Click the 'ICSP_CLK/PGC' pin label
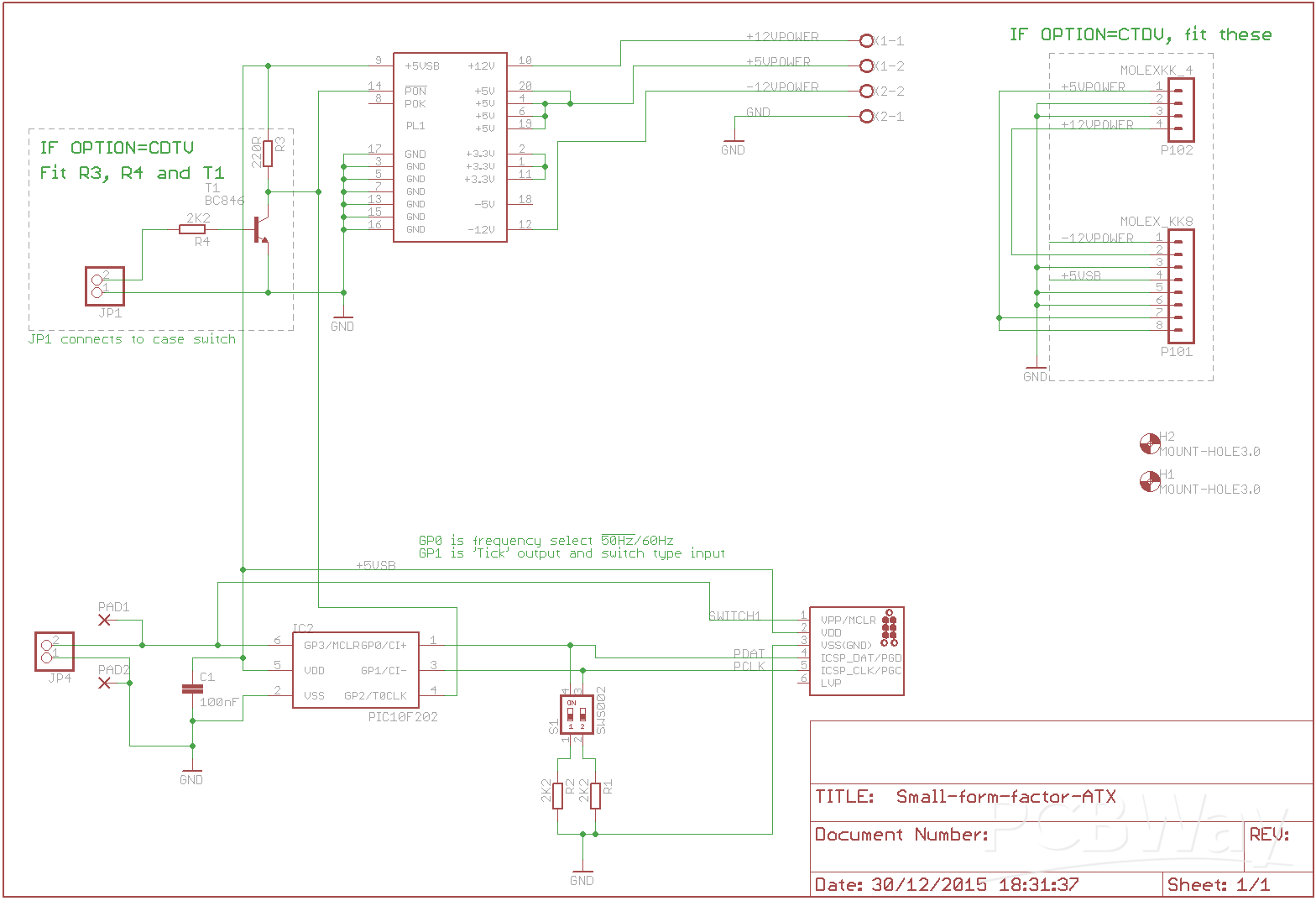The image size is (1316, 901). [861, 671]
